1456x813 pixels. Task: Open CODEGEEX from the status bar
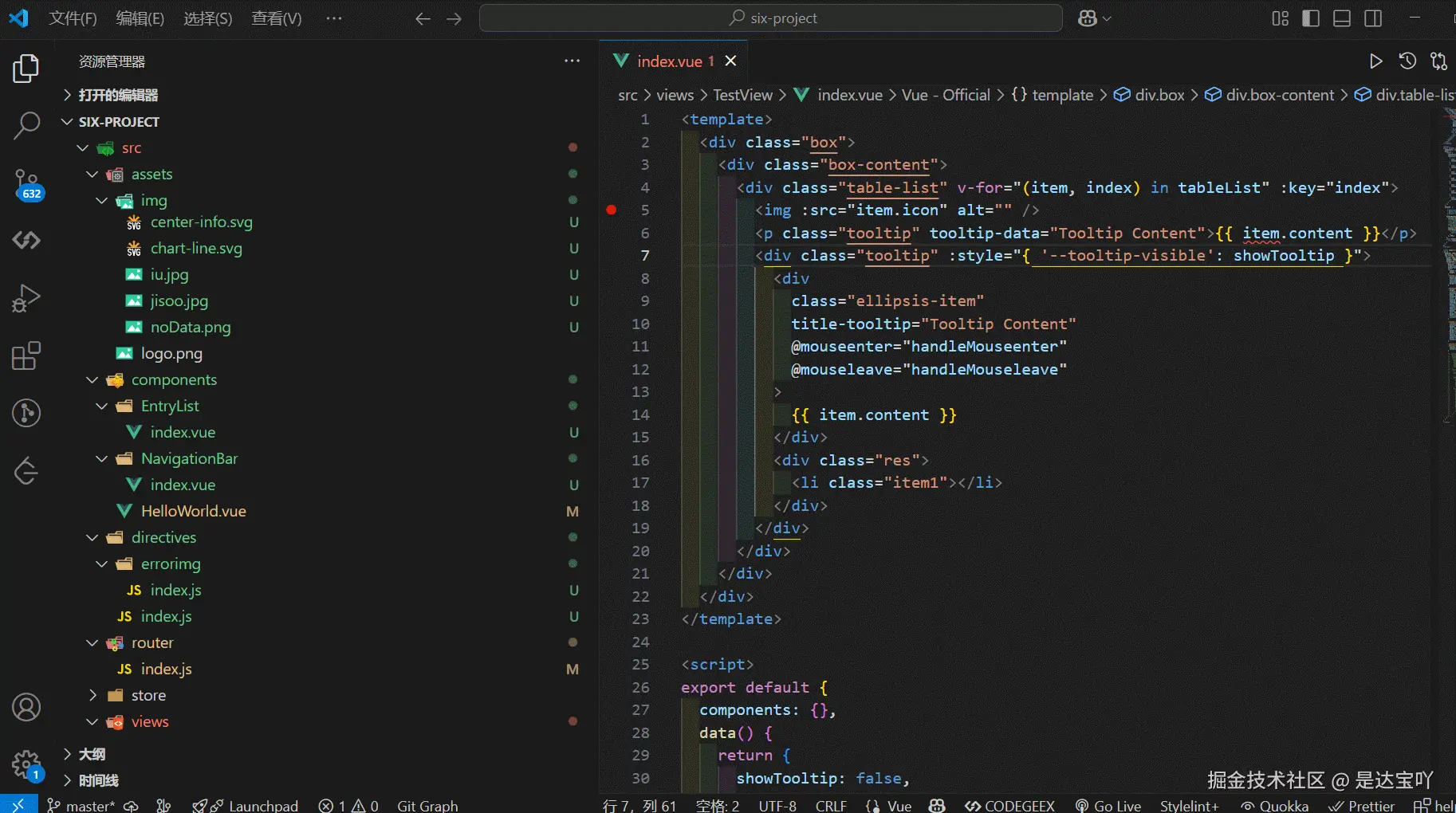click(1009, 805)
